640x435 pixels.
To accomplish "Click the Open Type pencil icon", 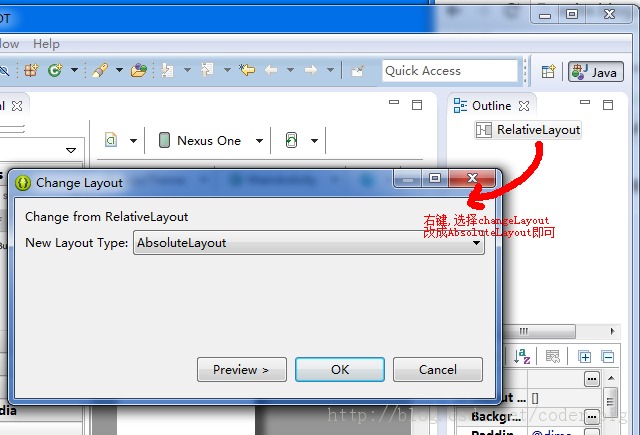I will click(x=100, y=71).
